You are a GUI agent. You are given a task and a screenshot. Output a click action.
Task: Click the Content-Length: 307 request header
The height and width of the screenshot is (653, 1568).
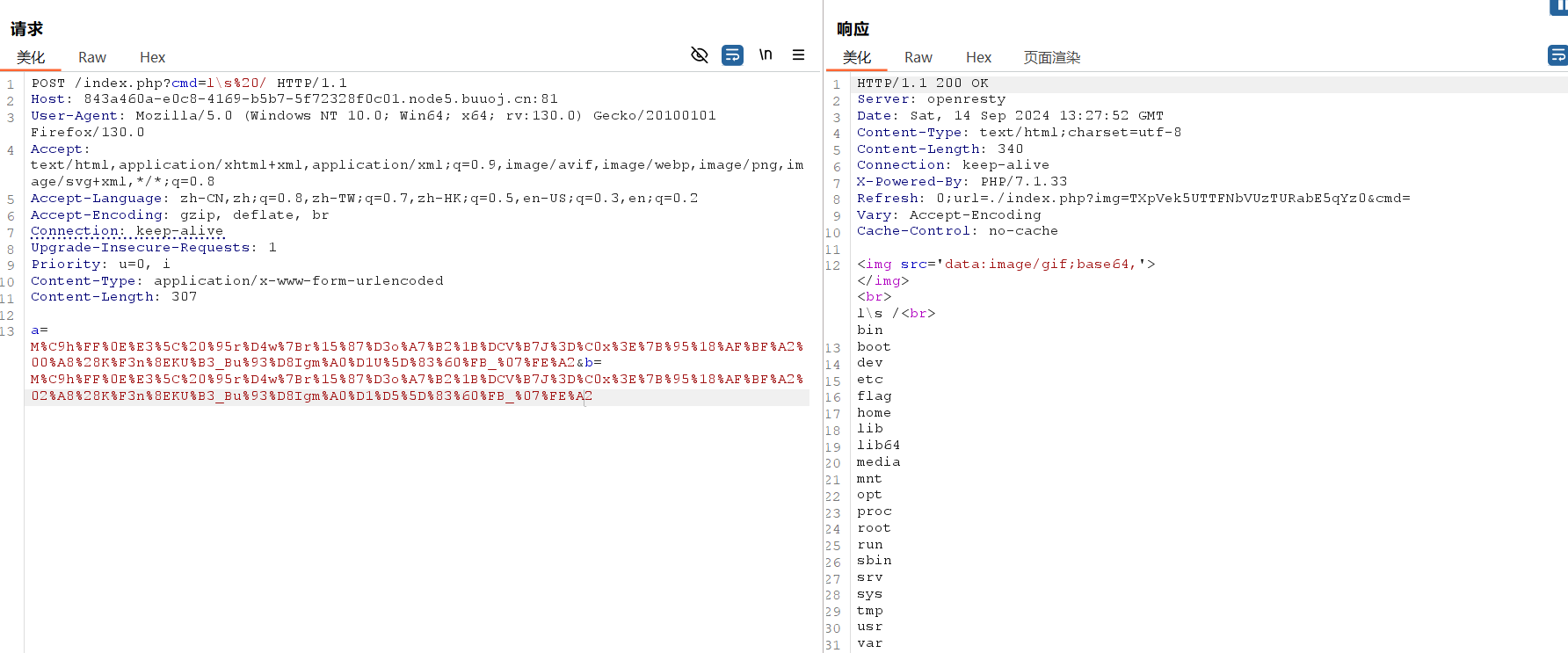pyautogui.click(x=114, y=297)
